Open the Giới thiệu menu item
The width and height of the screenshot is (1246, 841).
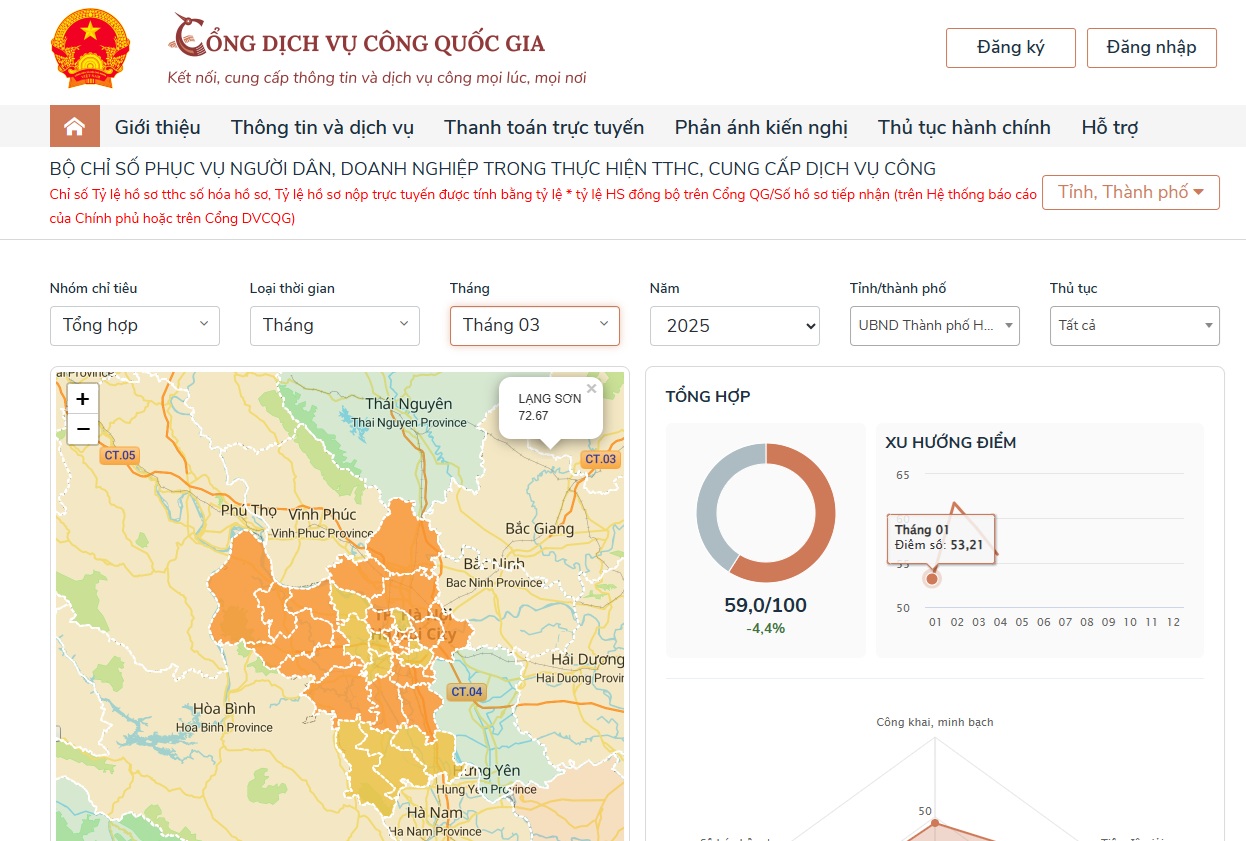pos(157,127)
